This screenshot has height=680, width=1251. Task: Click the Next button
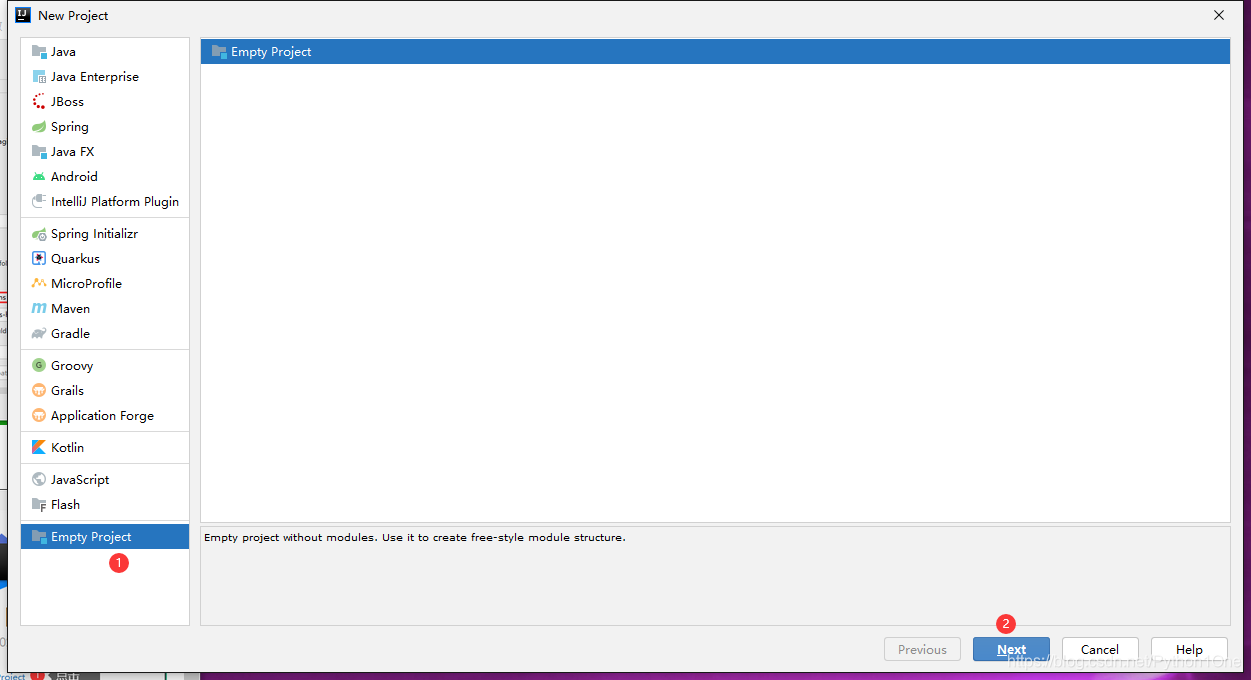(1011, 649)
